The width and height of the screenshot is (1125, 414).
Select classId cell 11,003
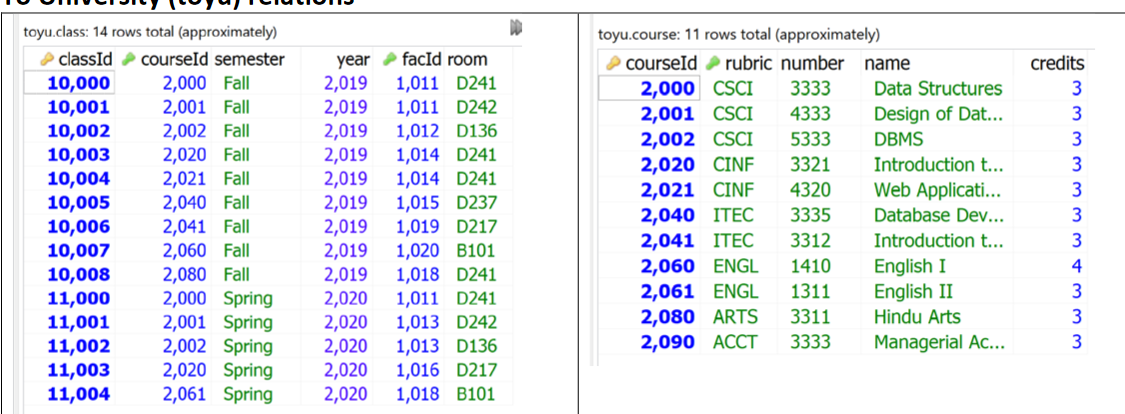tap(79, 370)
